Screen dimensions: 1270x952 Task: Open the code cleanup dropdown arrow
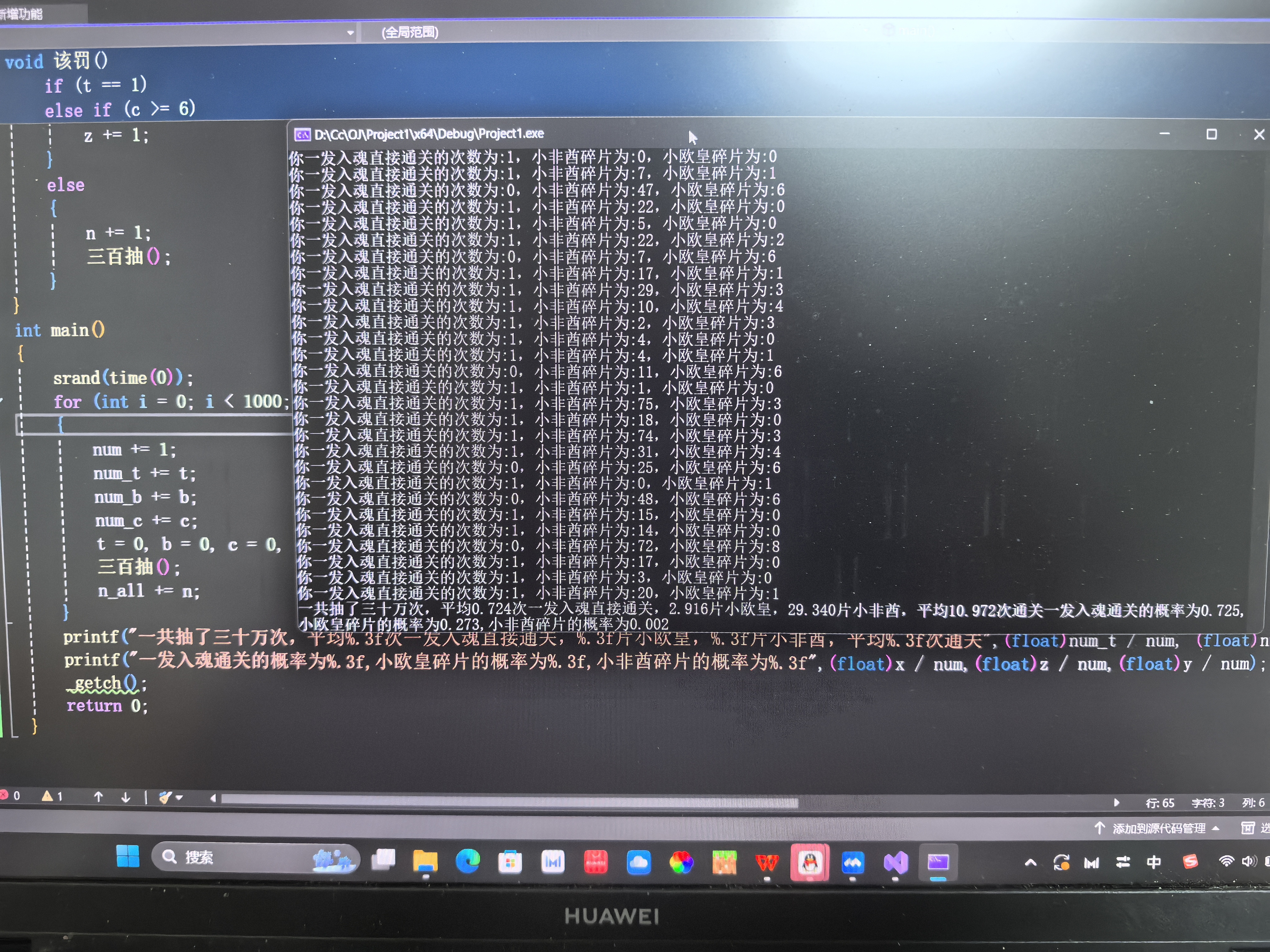179,798
